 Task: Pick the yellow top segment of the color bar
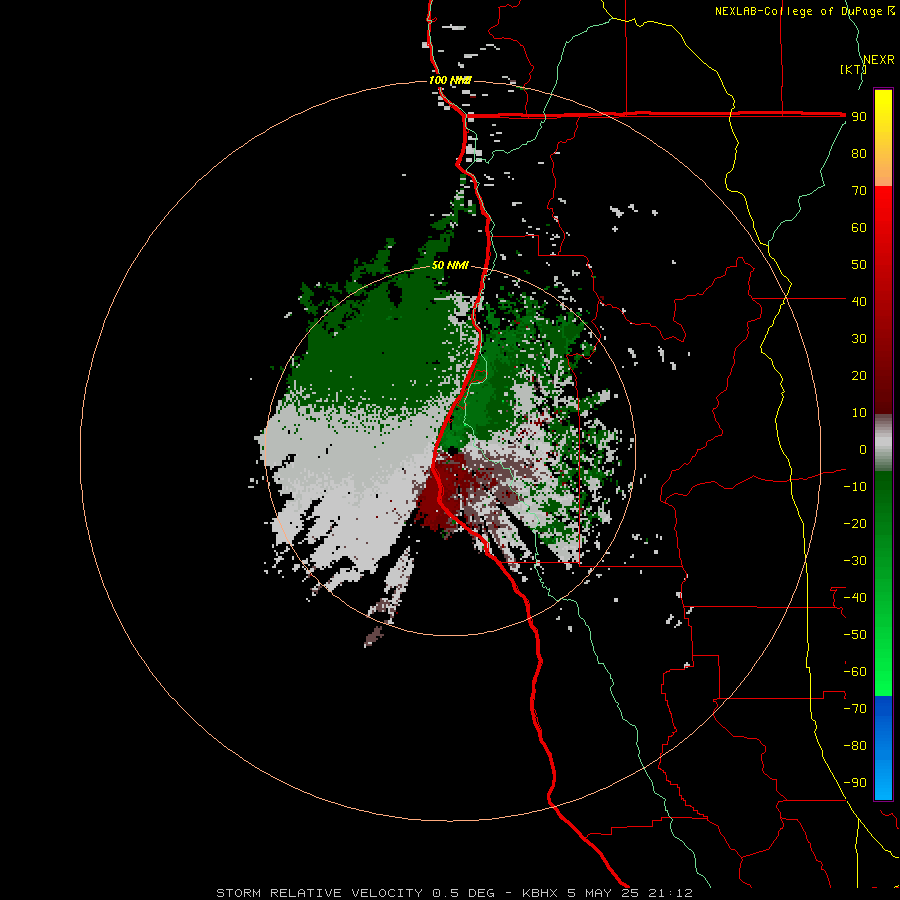[883, 138]
